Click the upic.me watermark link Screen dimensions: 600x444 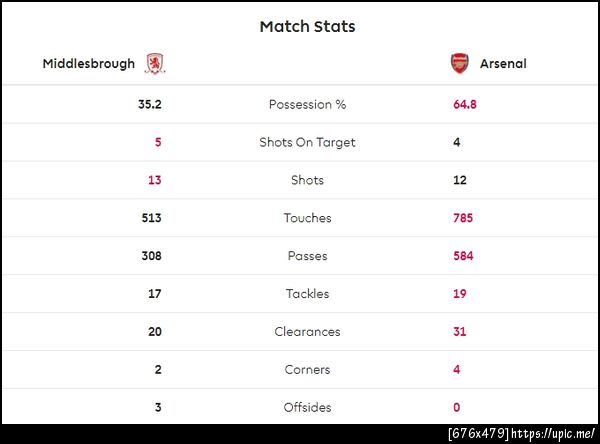point(555,433)
